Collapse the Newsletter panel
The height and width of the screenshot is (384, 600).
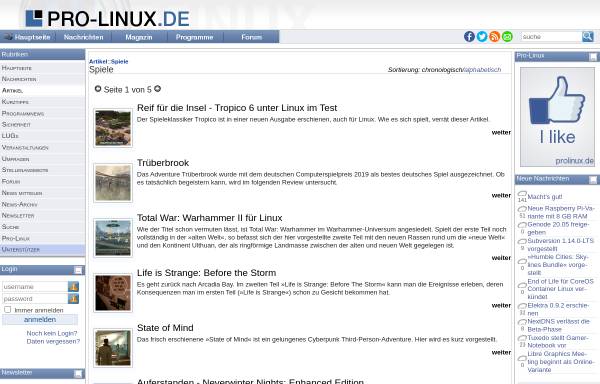coord(78,374)
